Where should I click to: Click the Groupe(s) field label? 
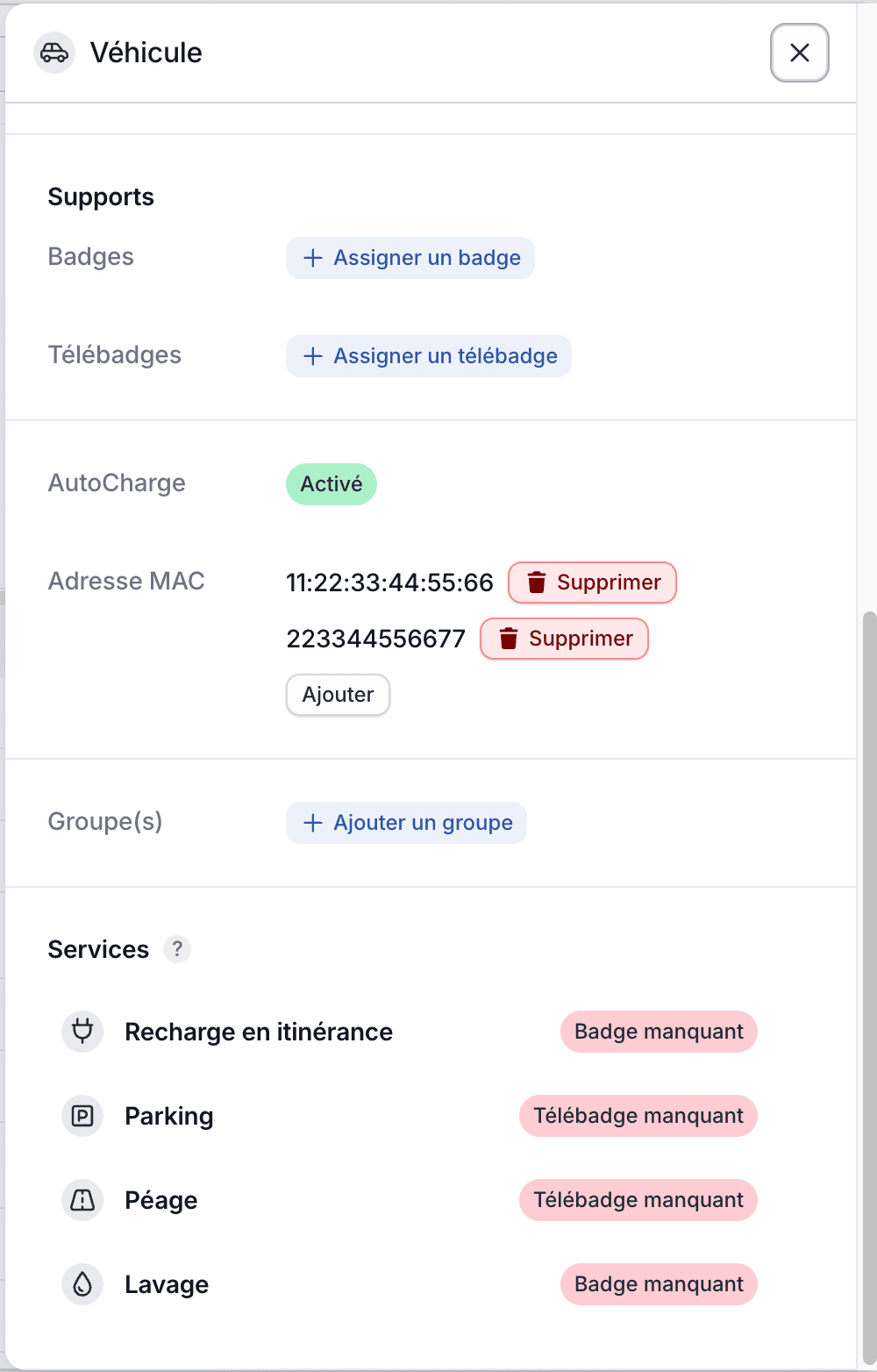[x=105, y=822]
